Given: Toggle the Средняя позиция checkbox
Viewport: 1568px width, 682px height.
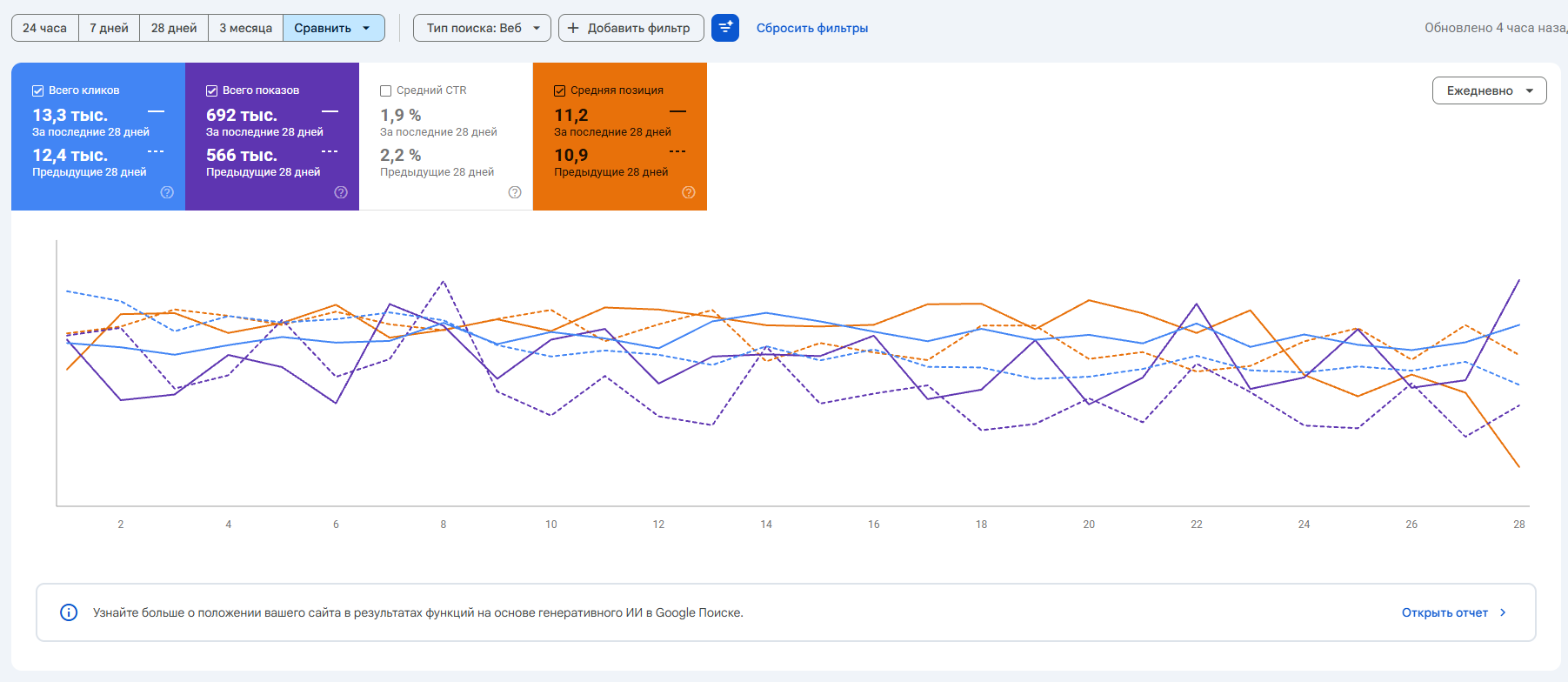Looking at the screenshot, I should (x=560, y=90).
